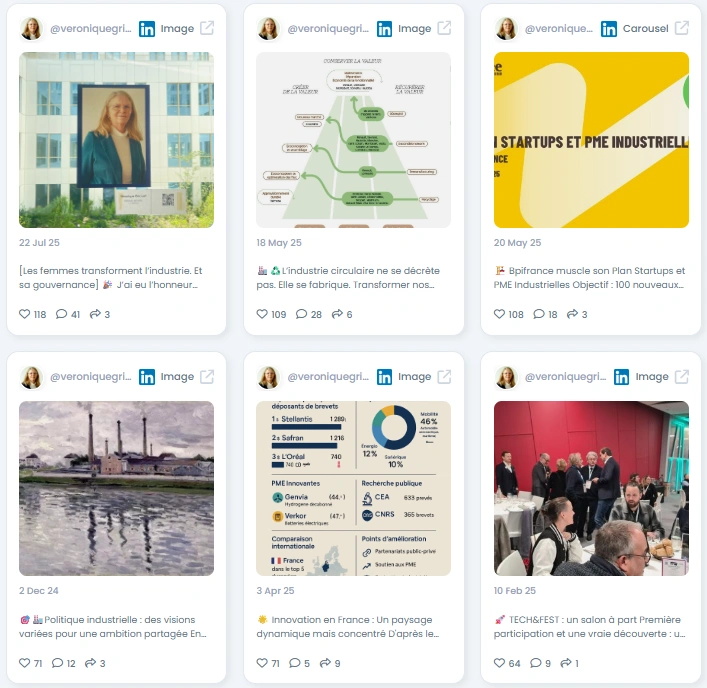Open the 'Innovation en France' post text
Image resolution: width=707 pixels, height=688 pixels.
tap(348, 627)
